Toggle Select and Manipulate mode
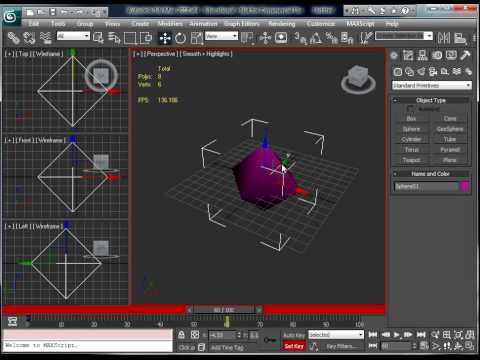This screenshot has width=480, height=360. (265, 38)
